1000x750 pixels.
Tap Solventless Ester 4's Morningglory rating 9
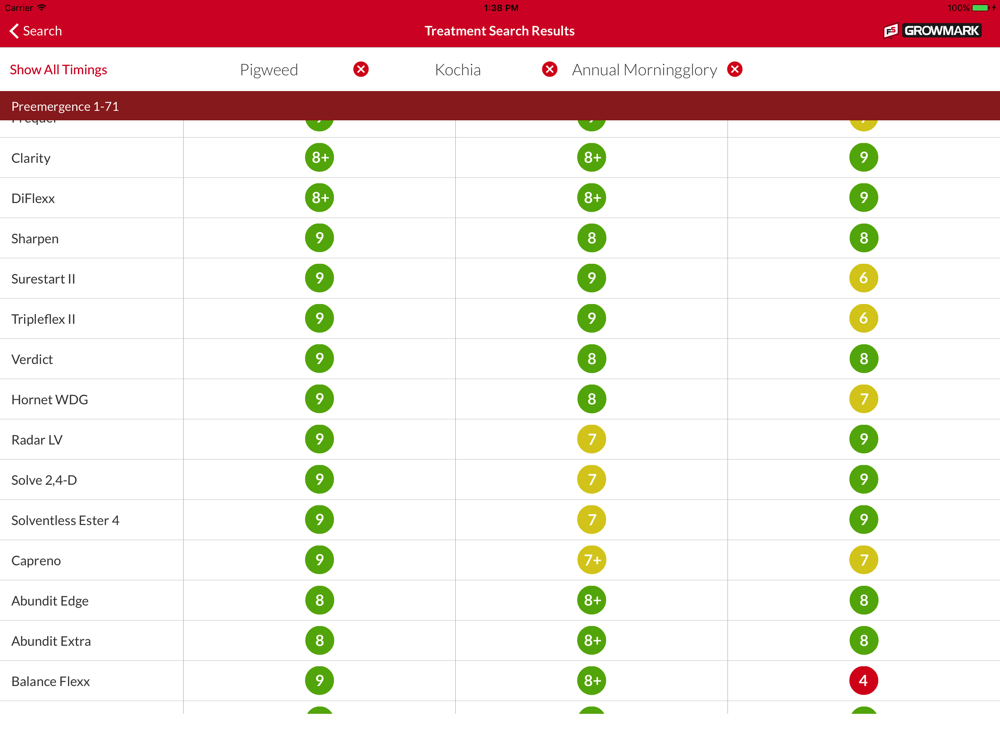click(864, 519)
